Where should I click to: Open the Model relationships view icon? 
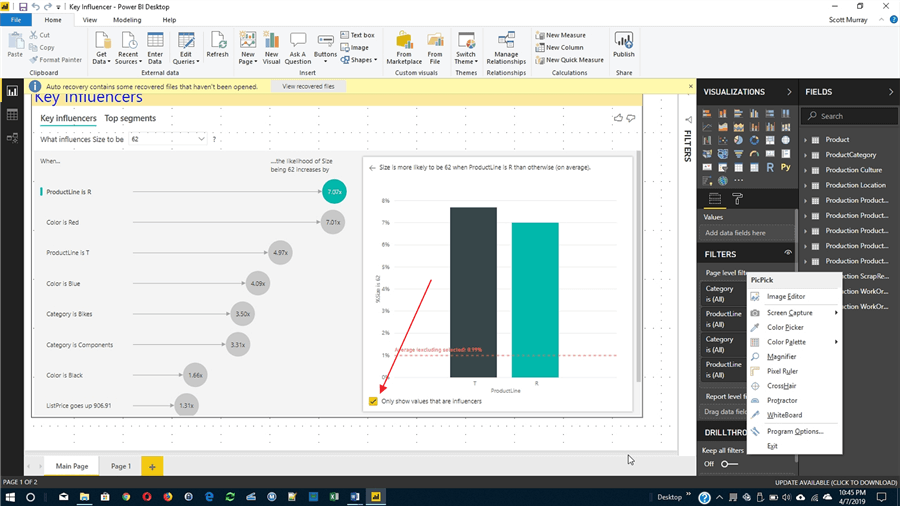(12, 138)
